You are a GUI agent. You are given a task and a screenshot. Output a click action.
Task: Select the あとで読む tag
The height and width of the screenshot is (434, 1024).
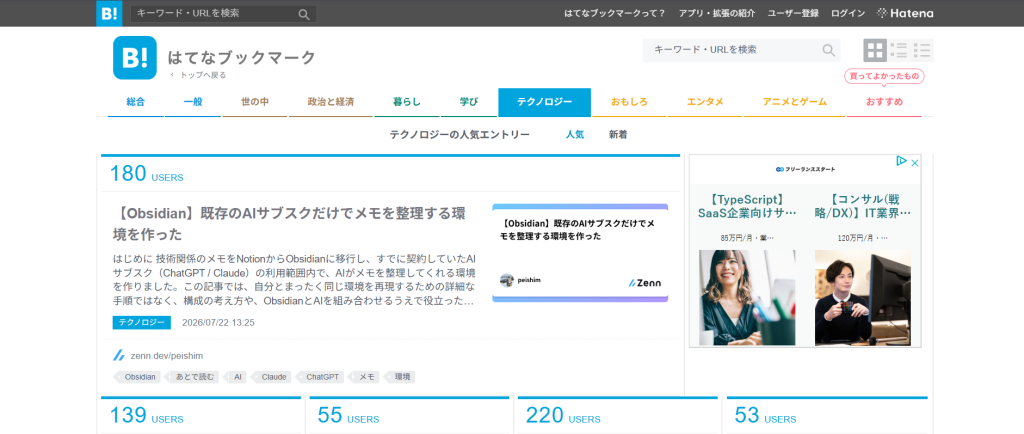tap(193, 377)
